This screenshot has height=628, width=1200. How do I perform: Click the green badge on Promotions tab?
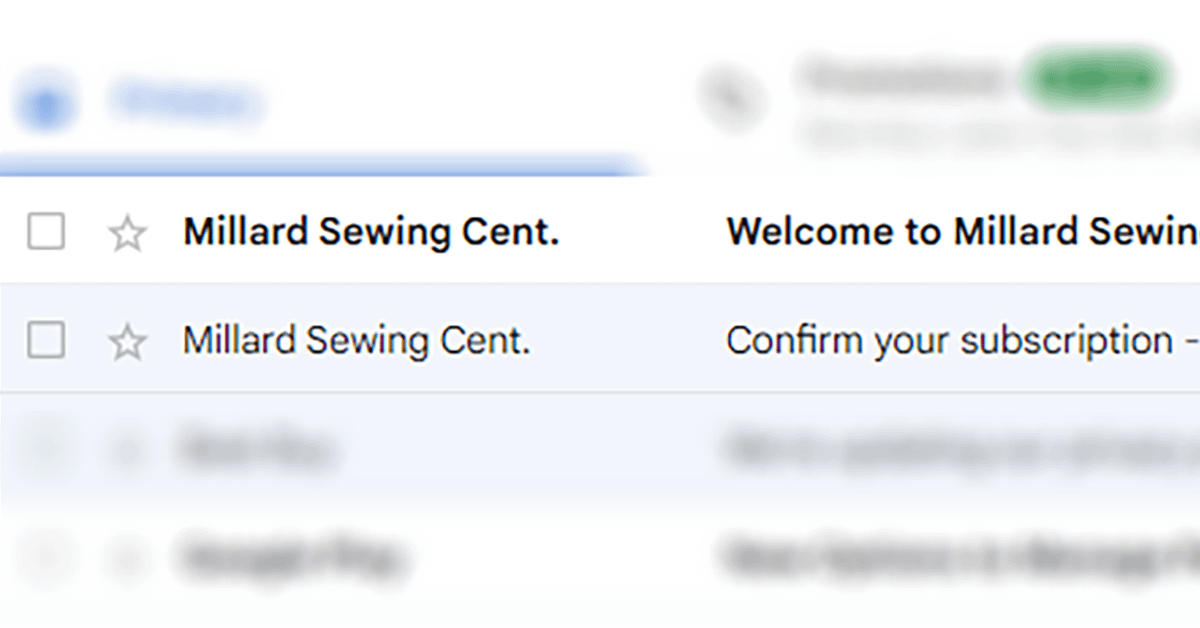click(x=1095, y=79)
